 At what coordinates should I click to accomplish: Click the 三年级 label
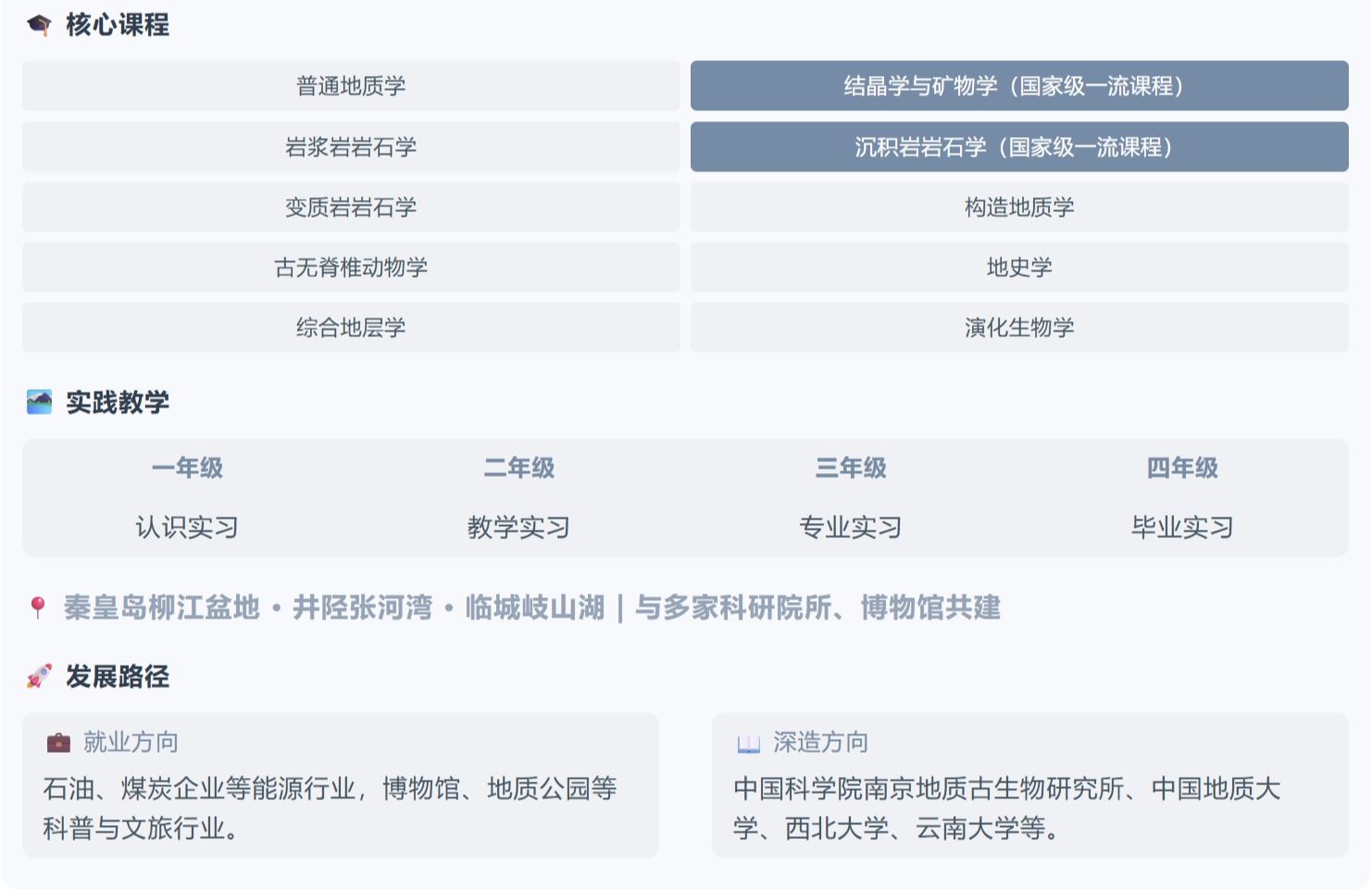(851, 468)
